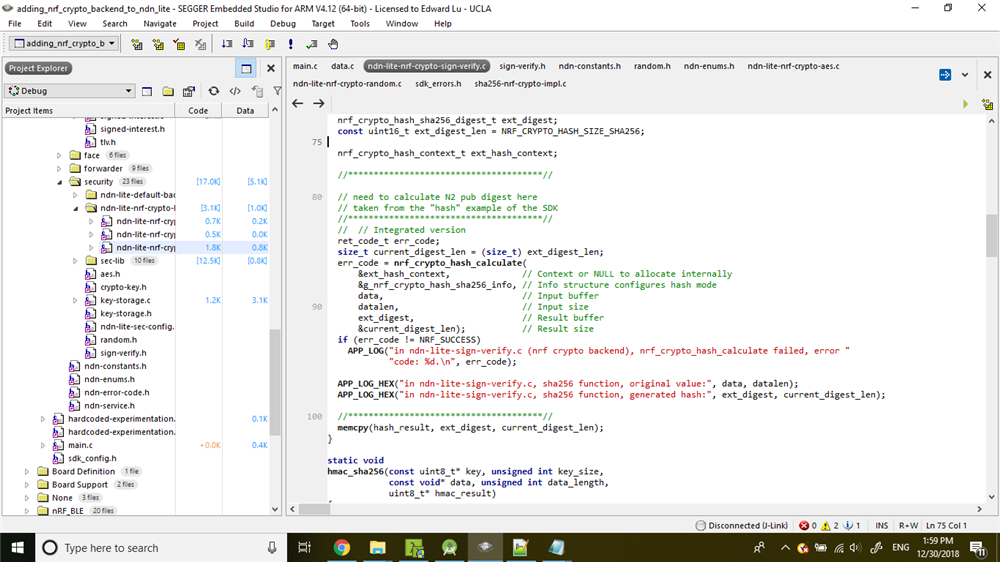Open the Build menu

(244, 24)
